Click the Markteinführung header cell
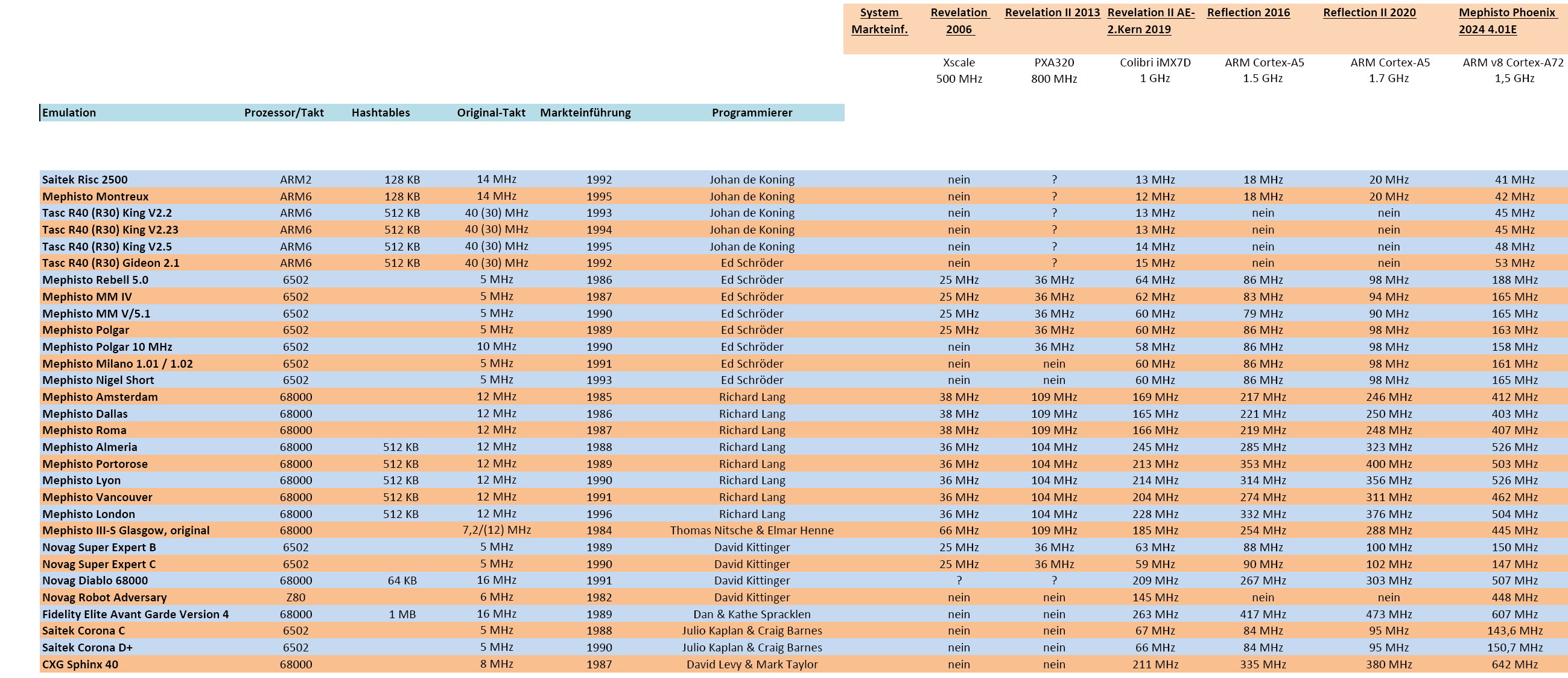The image size is (1568, 678). pos(585,113)
